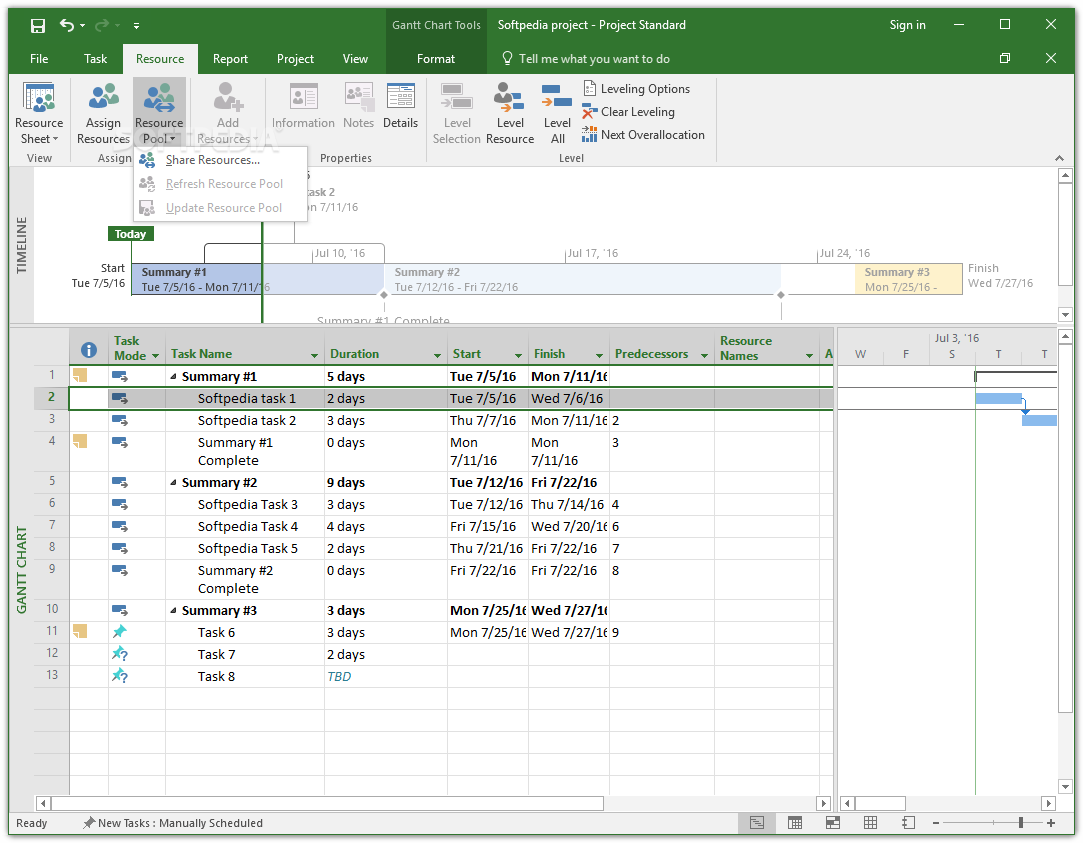Click Clear Leveling
1083x843 pixels.
coord(629,112)
